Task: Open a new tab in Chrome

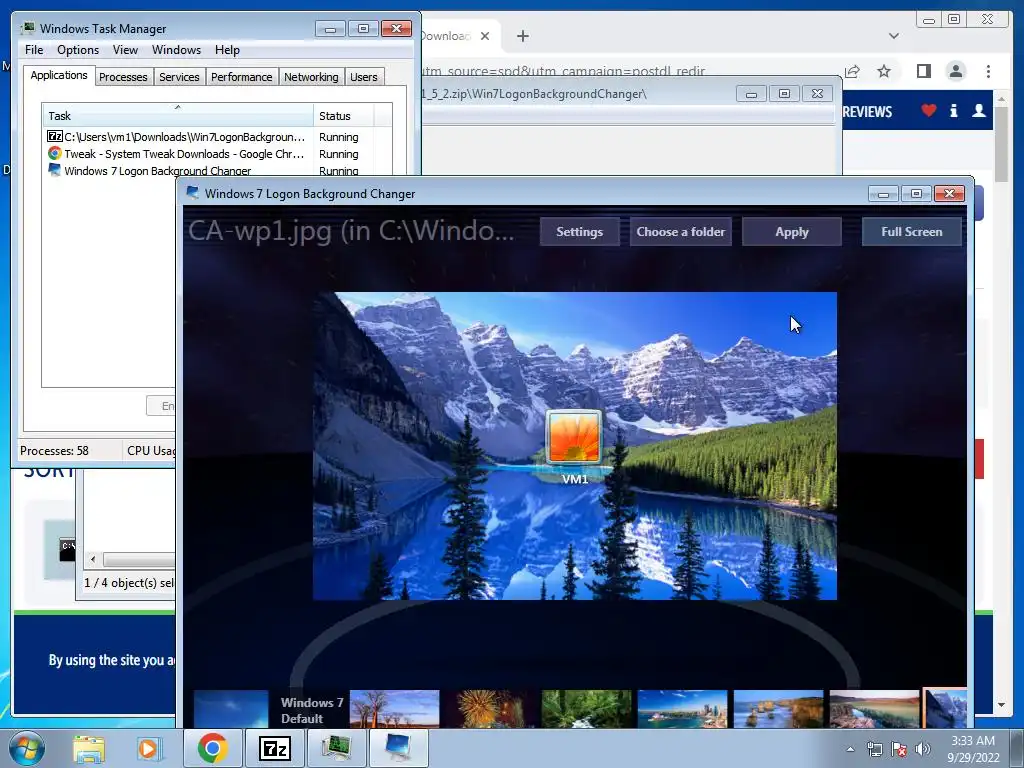Action: coord(522,36)
